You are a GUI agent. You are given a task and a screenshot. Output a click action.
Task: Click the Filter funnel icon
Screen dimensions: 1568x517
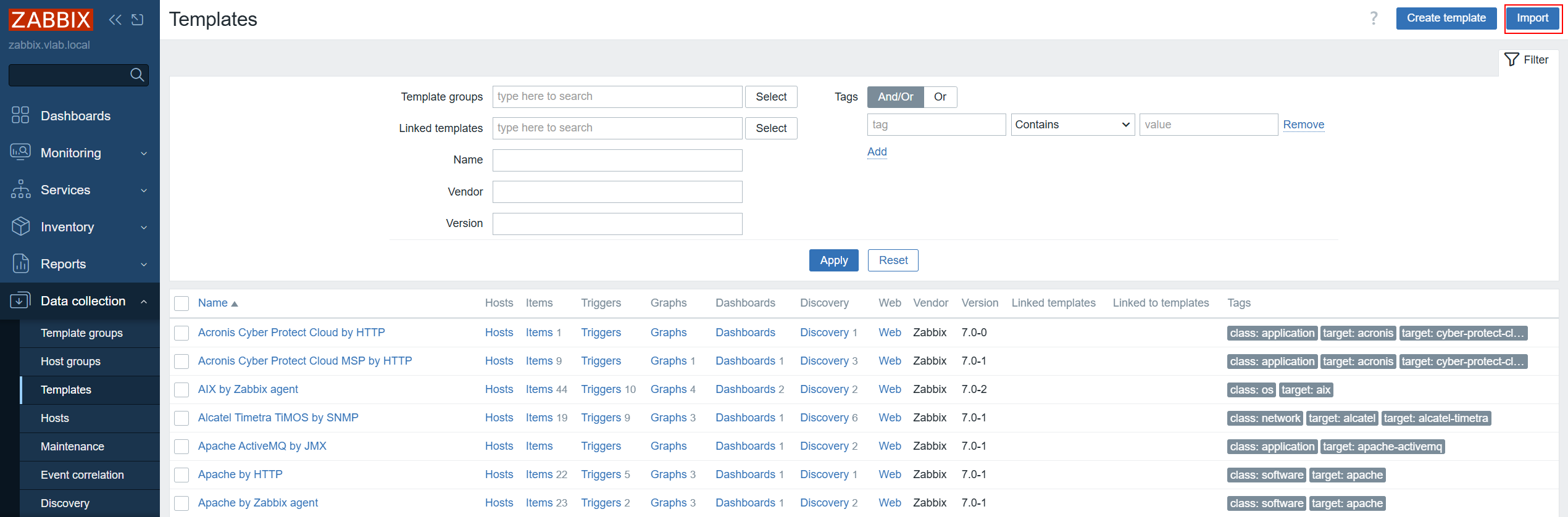[1512, 60]
